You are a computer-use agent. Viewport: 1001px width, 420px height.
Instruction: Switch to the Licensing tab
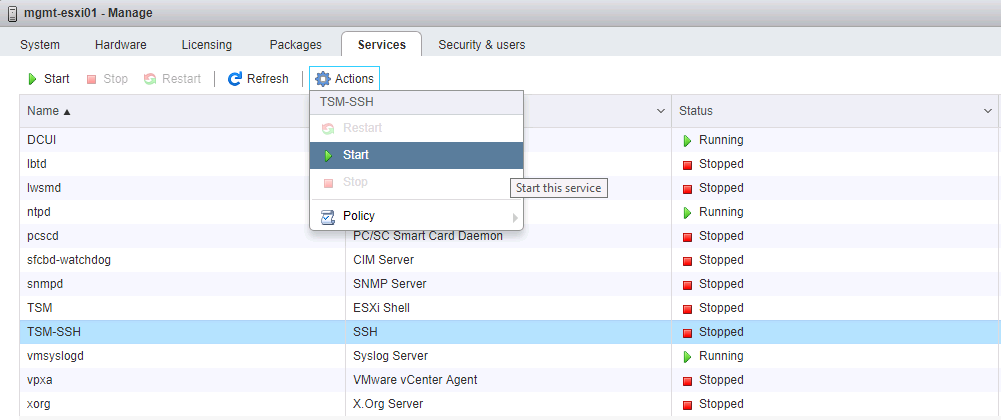coord(206,45)
